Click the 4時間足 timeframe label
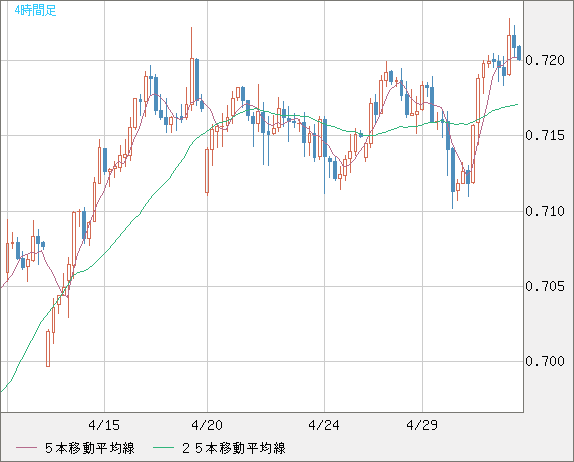Image resolution: width=574 pixels, height=462 pixels. (x=36, y=10)
